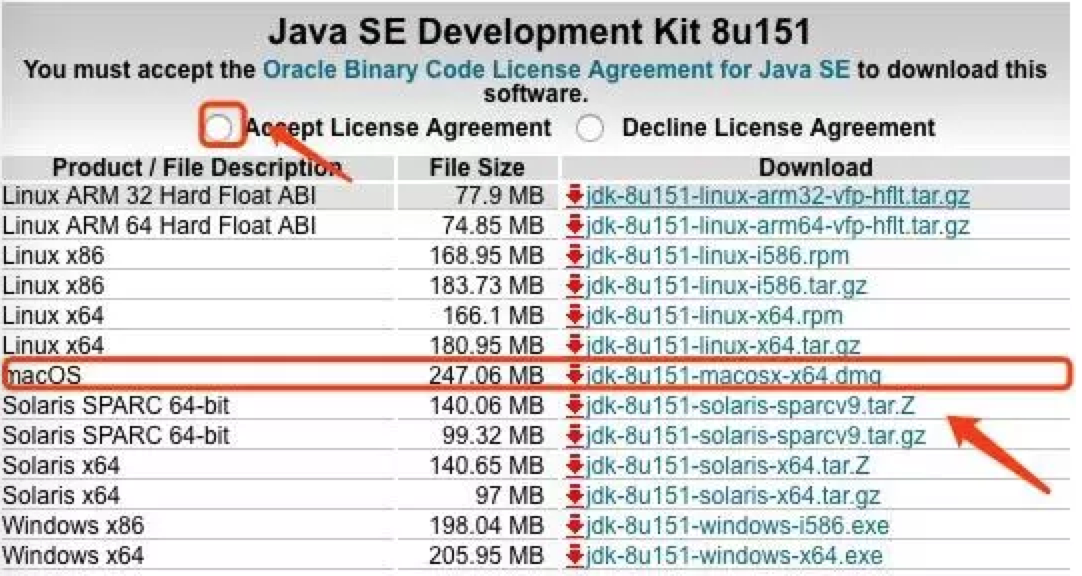Download jdk-8u151-windows-x64.exe
This screenshot has width=1082, height=576.
point(735,556)
